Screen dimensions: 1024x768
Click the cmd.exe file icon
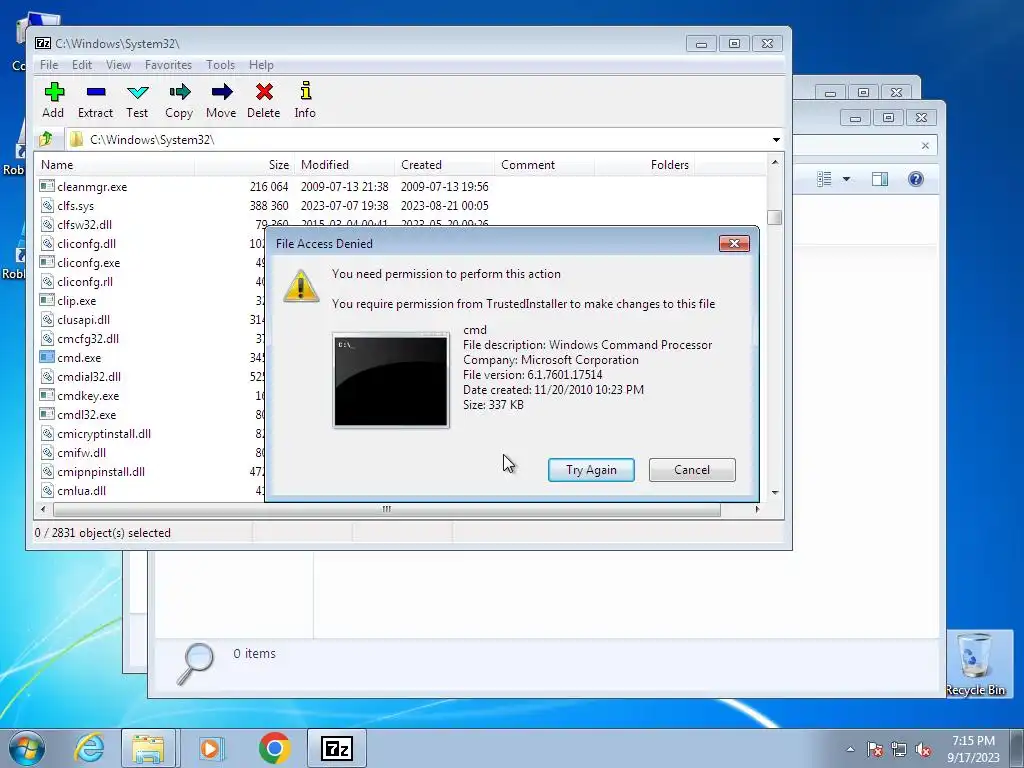pos(46,357)
